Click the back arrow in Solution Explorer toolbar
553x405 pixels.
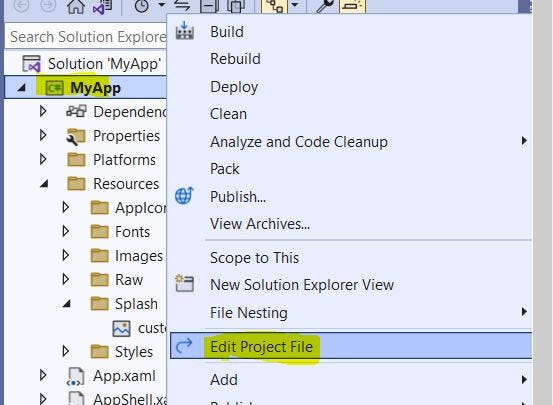[22, 5]
